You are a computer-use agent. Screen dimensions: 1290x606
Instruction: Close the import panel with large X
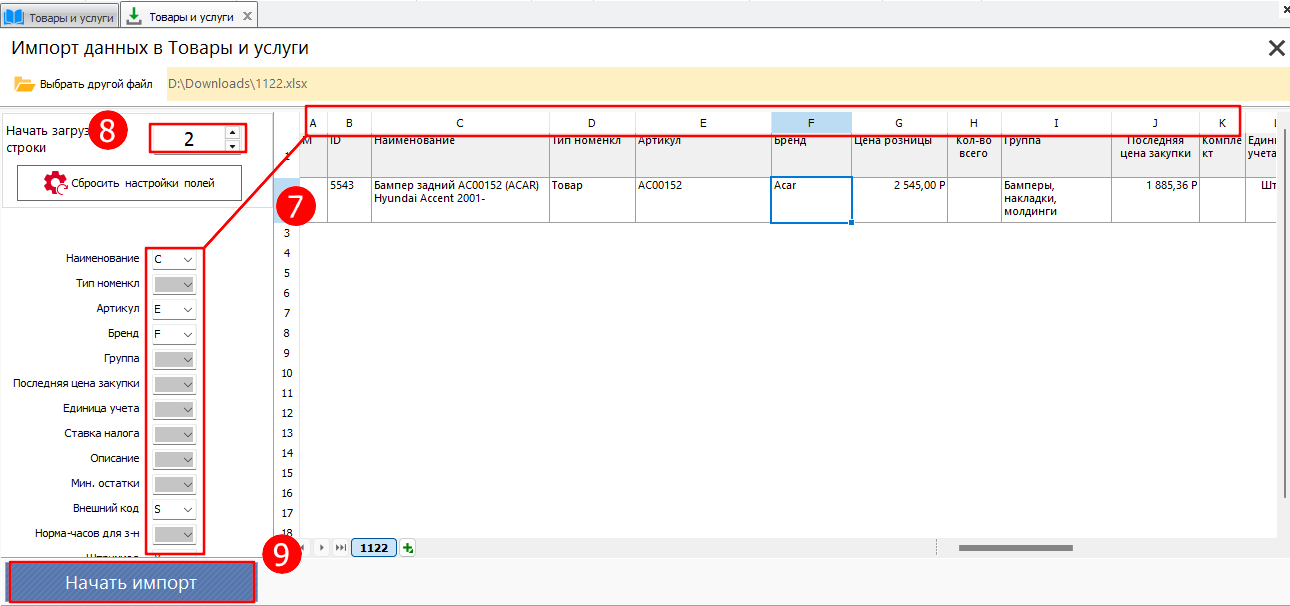[1276, 48]
